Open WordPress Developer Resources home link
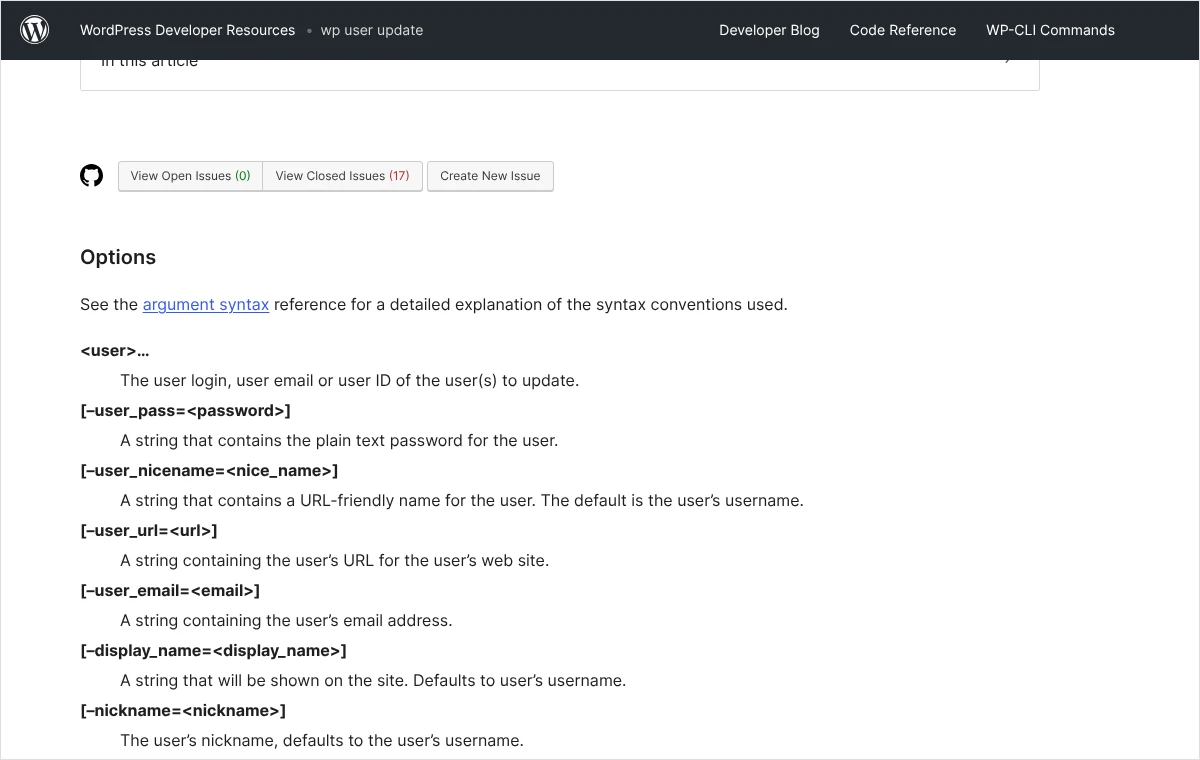1200x760 pixels. pyautogui.click(x=188, y=30)
